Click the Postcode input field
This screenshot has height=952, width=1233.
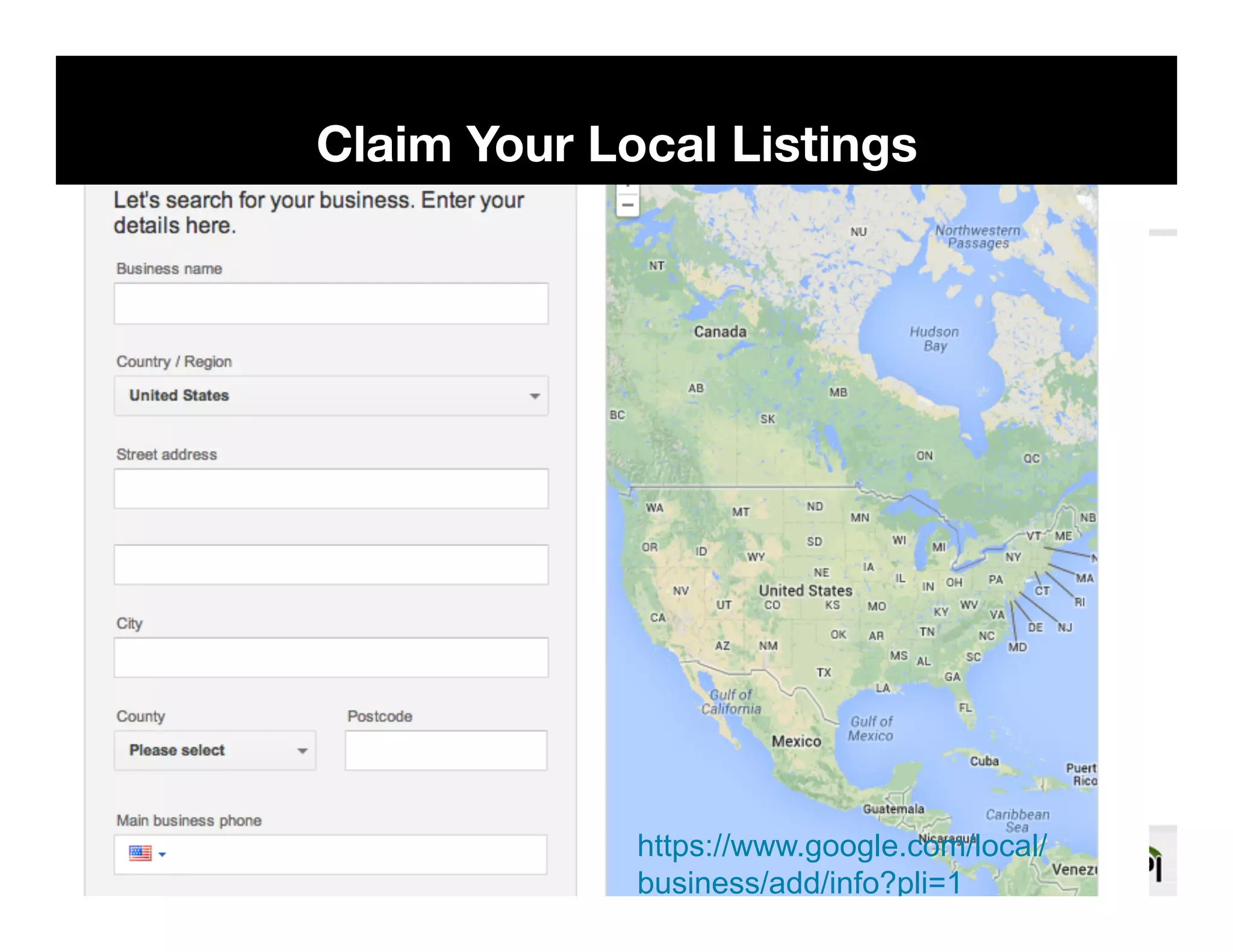pyautogui.click(x=446, y=750)
